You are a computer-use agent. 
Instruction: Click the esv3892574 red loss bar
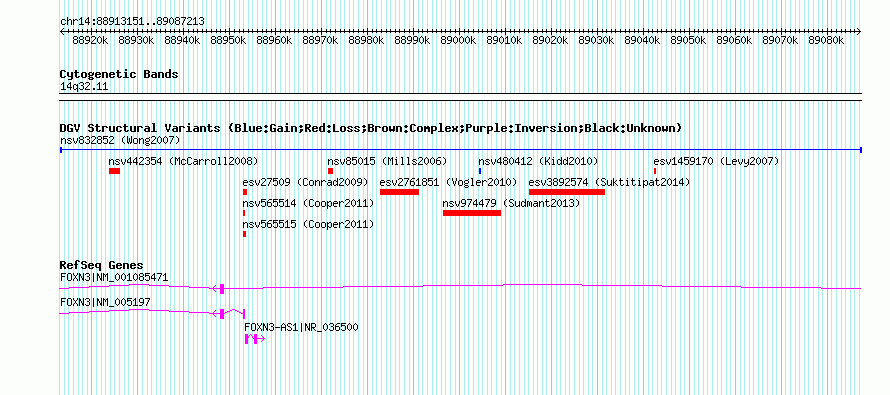pos(566,192)
